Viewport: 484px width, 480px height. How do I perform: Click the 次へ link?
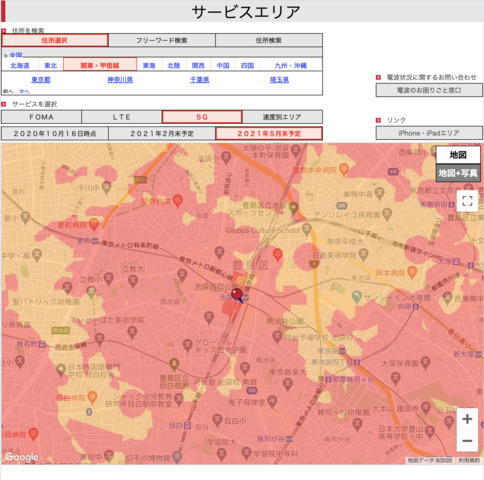pos(24,91)
